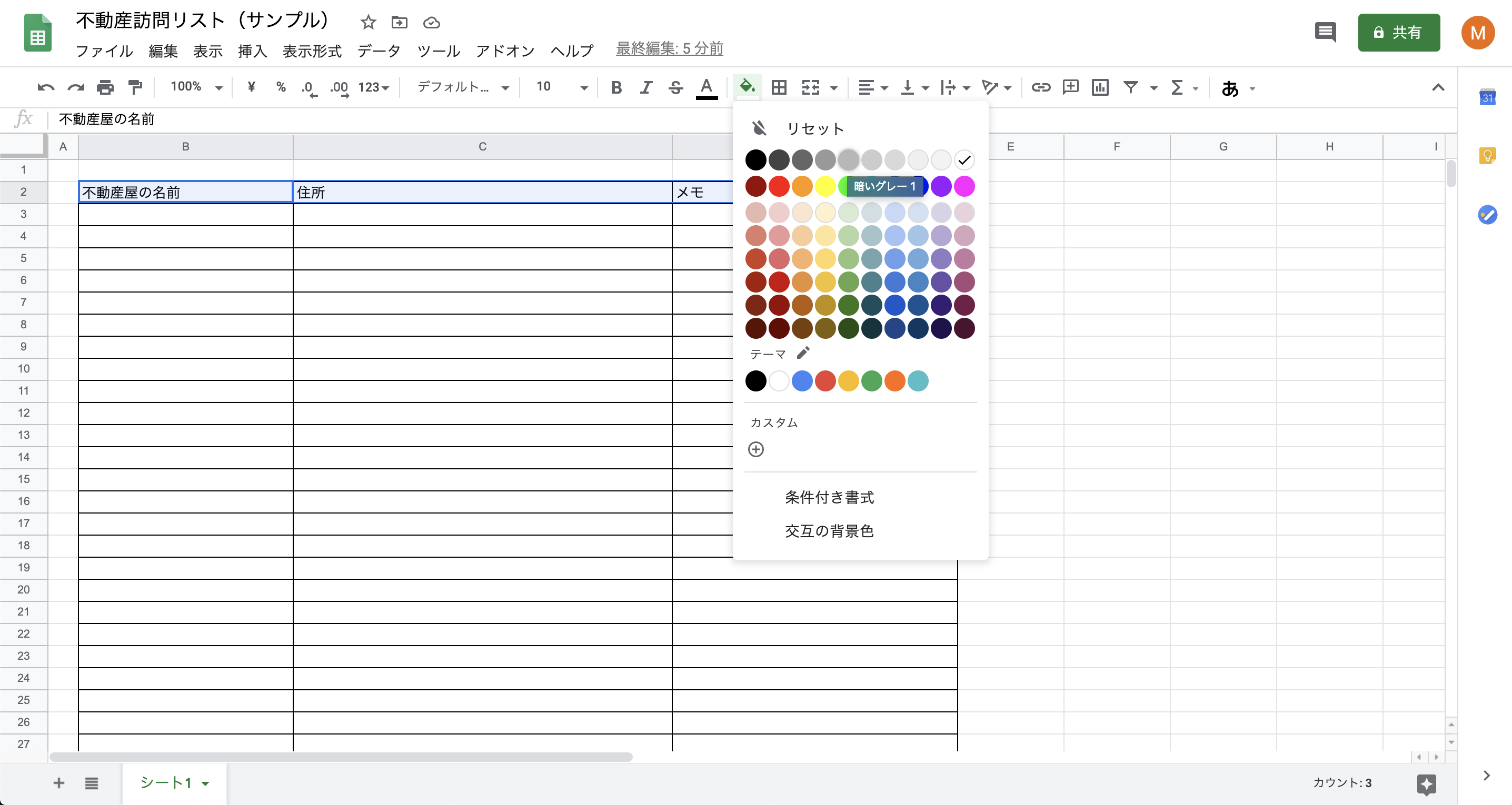Open the 123 number format dropdown
Viewport: 1512px width, 805px height.
coord(373,87)
